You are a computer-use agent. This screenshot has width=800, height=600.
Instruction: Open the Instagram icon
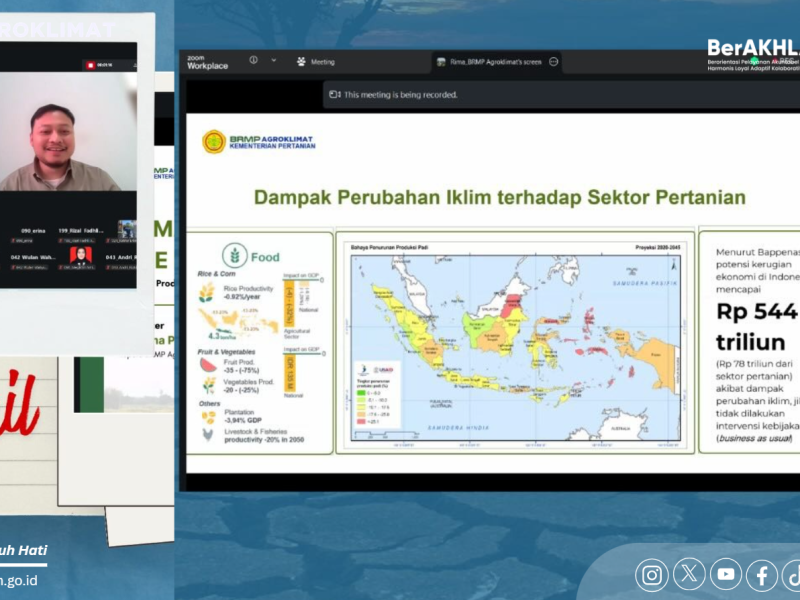652,575
